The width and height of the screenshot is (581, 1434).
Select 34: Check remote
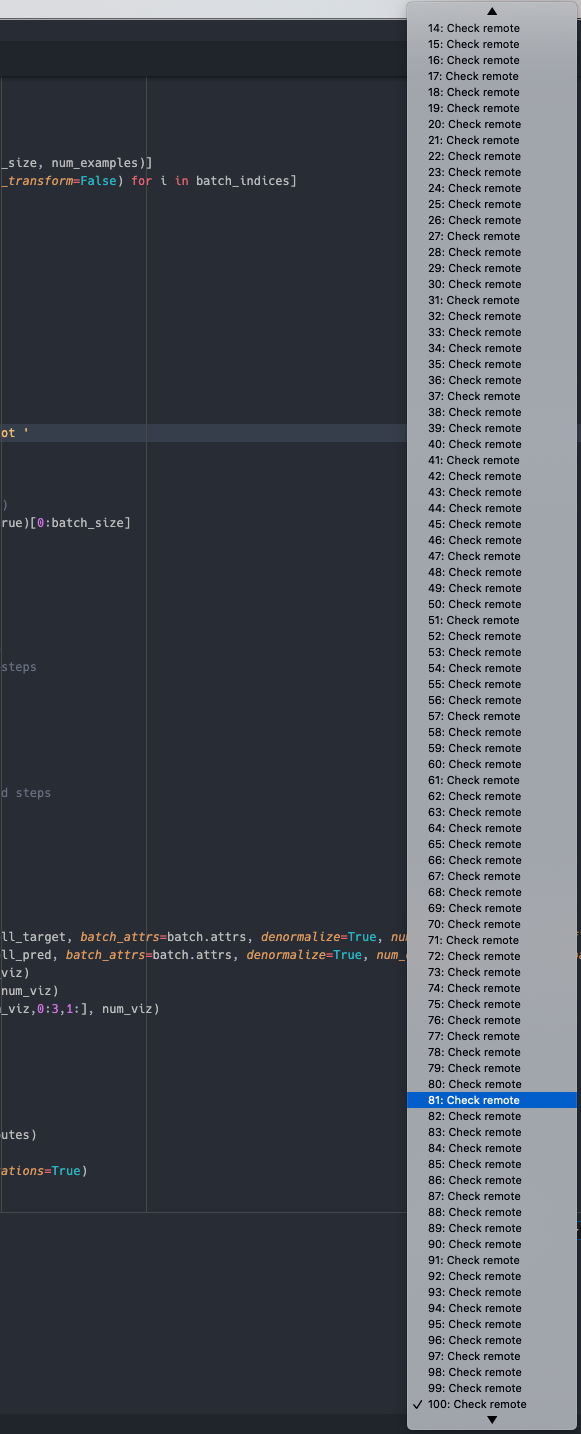coord(492,348)
